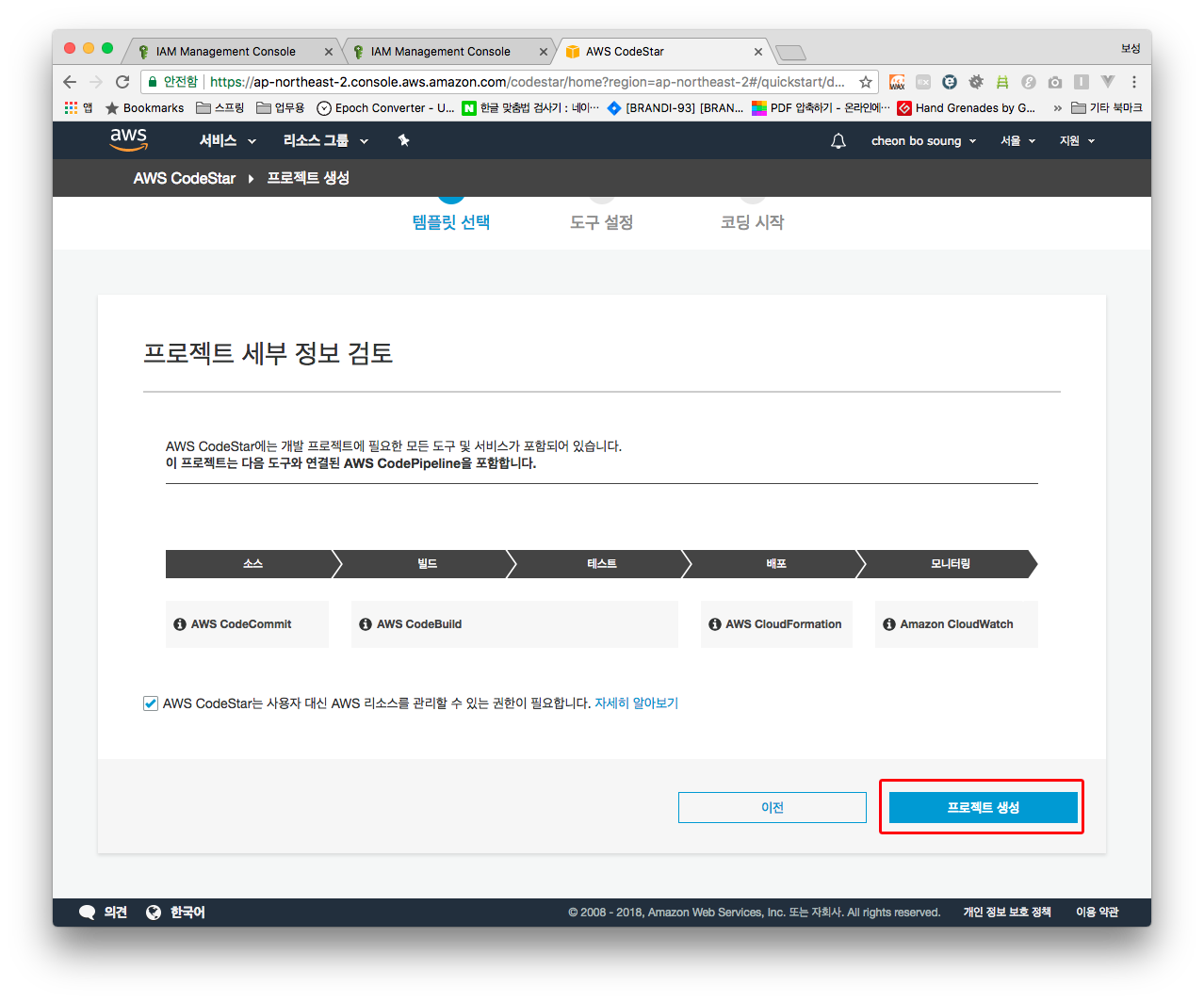This screenshot has height=1002, width=1204.
Task: Open the 서울 region selector
Action: click(x=1017, y=141)
